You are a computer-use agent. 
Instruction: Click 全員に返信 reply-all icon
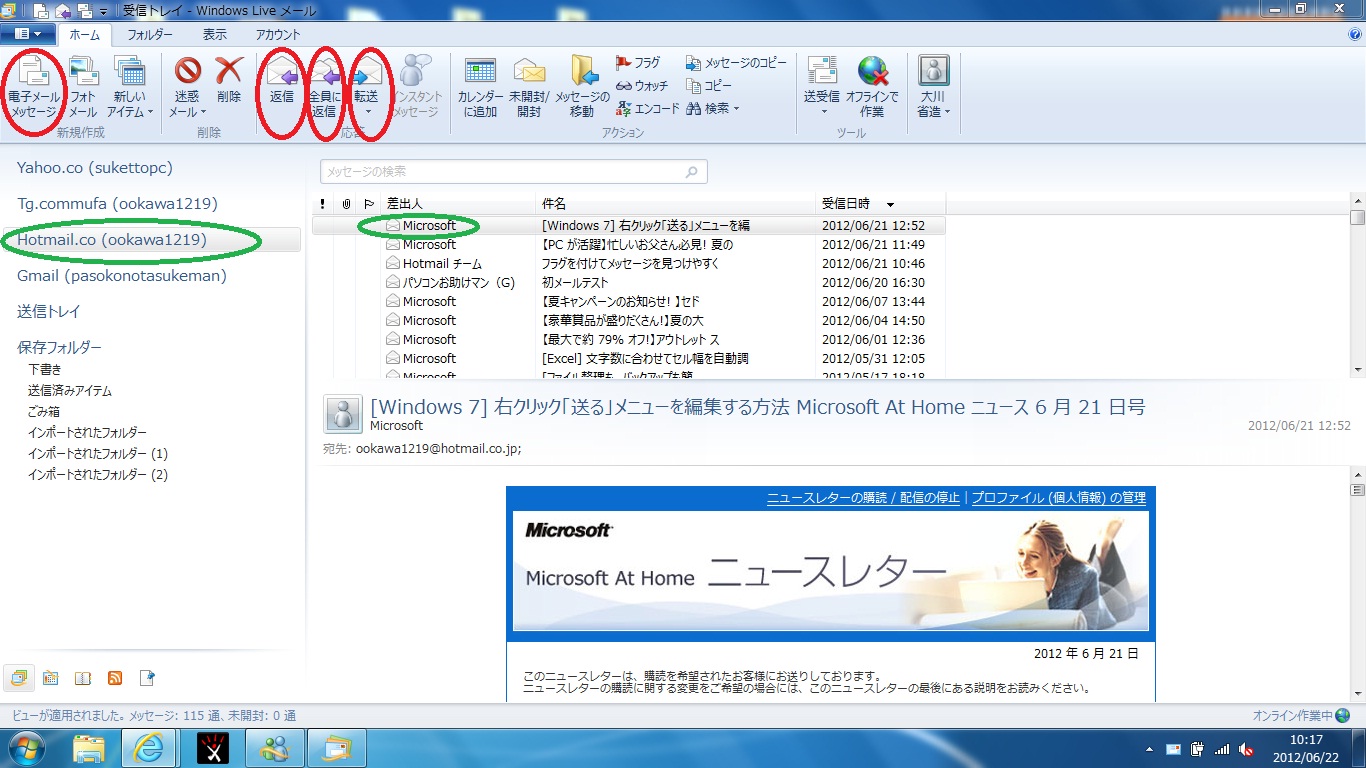[324, 87]
